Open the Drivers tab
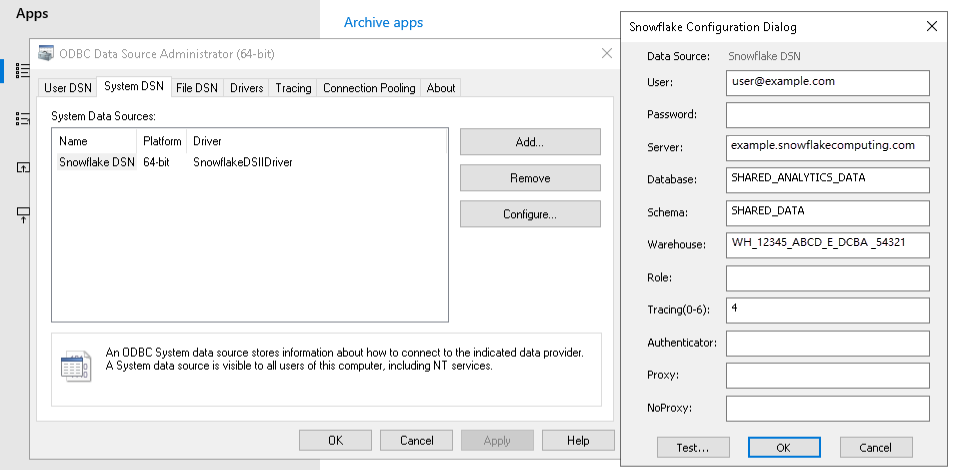The height and width of the screenshot is (470, 955). pos(247,88)
